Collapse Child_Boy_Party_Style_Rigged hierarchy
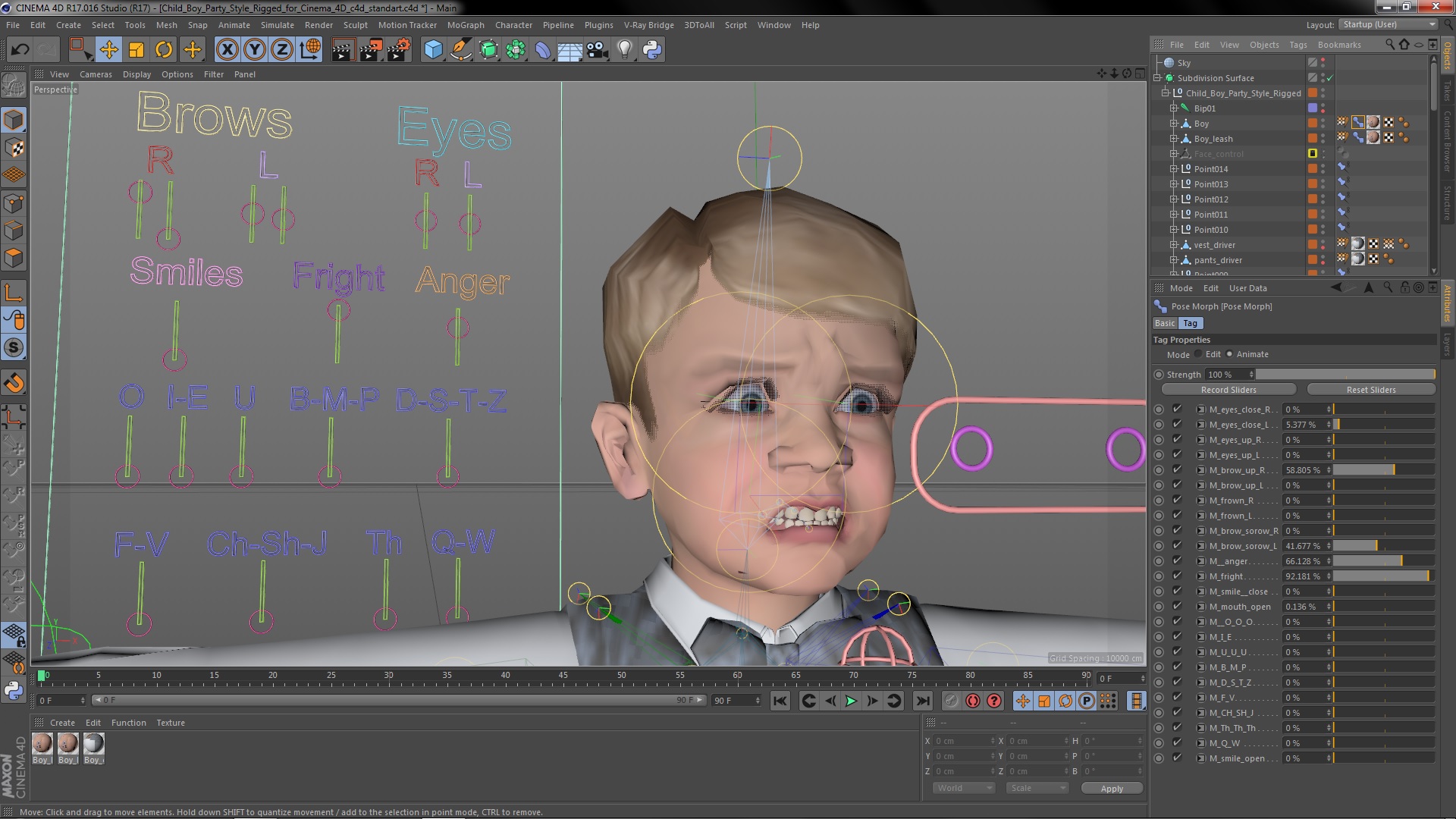 [x=1166, y=93]
